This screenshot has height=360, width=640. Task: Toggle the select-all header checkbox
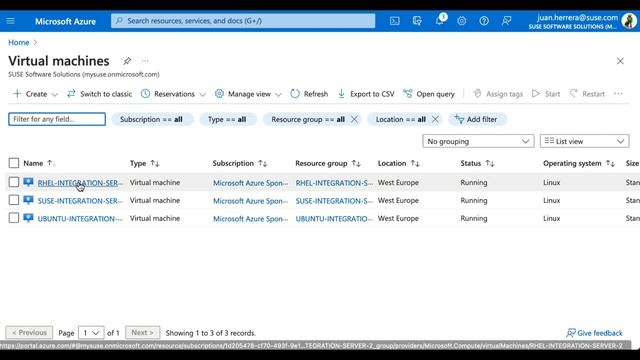(14, 163)
